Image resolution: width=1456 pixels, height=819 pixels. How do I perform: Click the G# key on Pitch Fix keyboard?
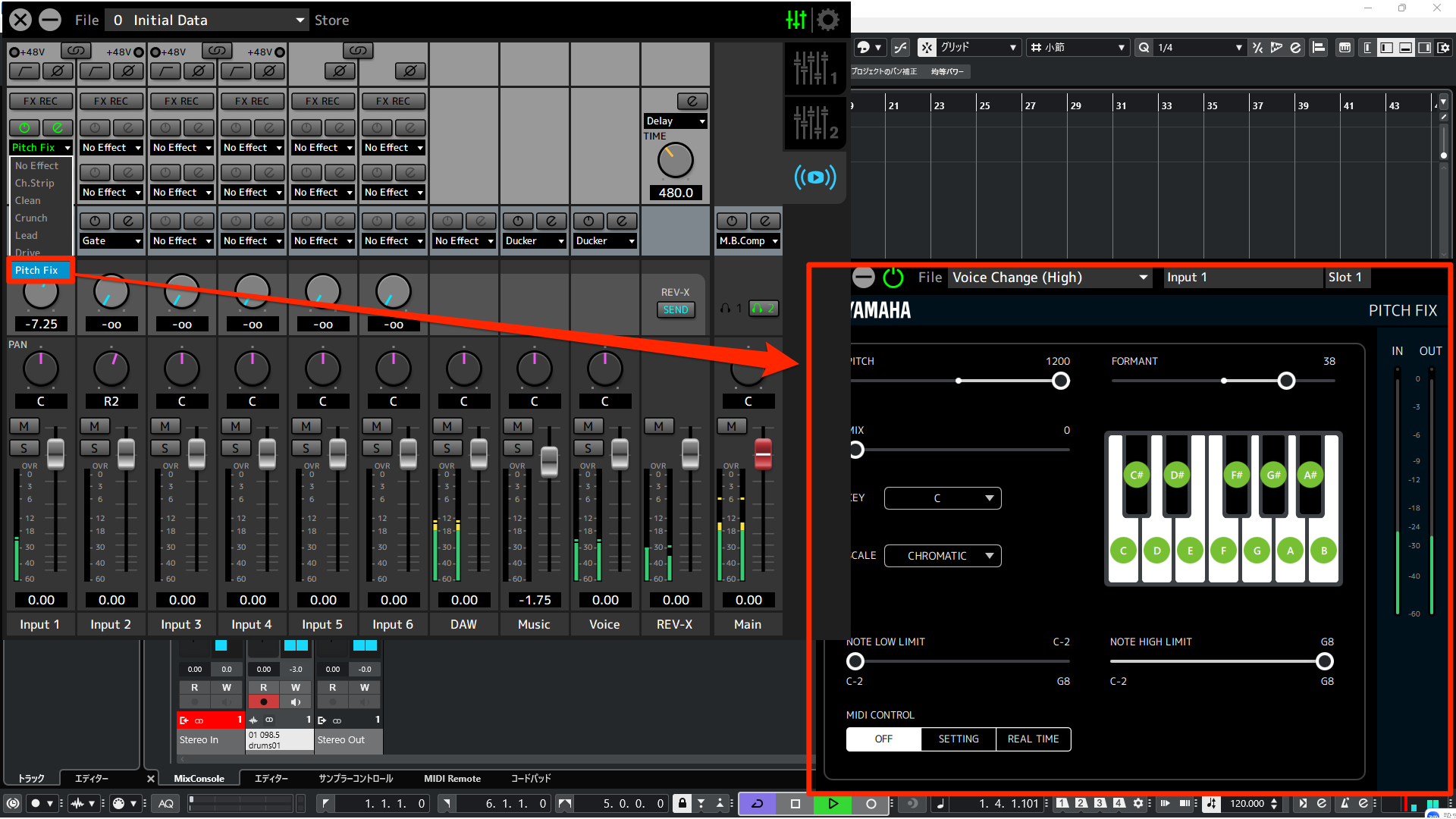[1273, 475]
